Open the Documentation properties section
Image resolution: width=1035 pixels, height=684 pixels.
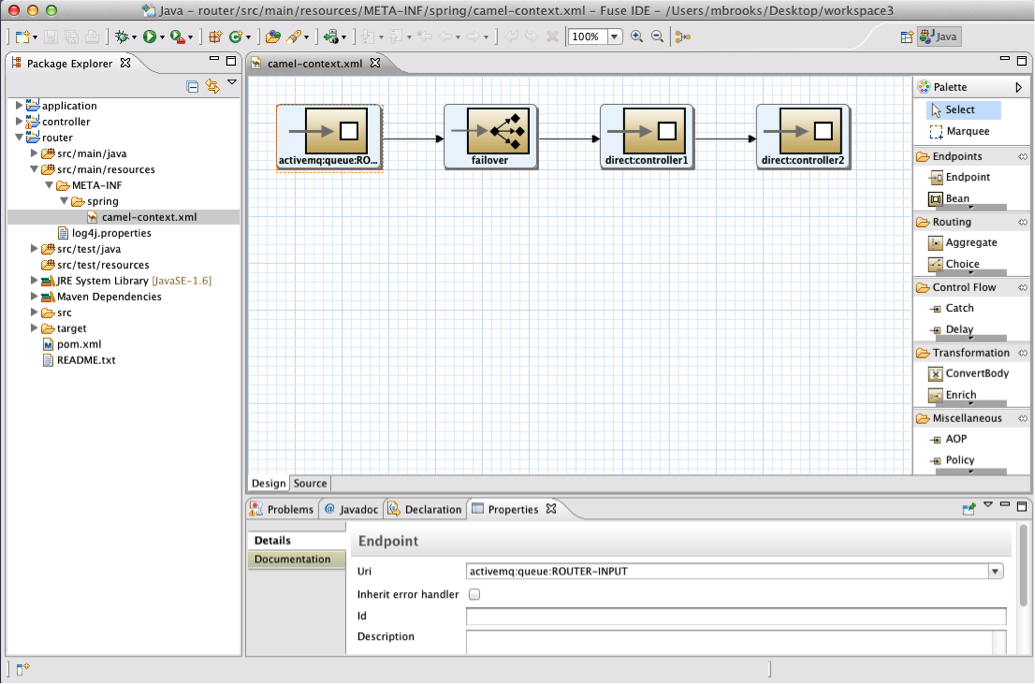pyautogui.click(x=292, y=560)
